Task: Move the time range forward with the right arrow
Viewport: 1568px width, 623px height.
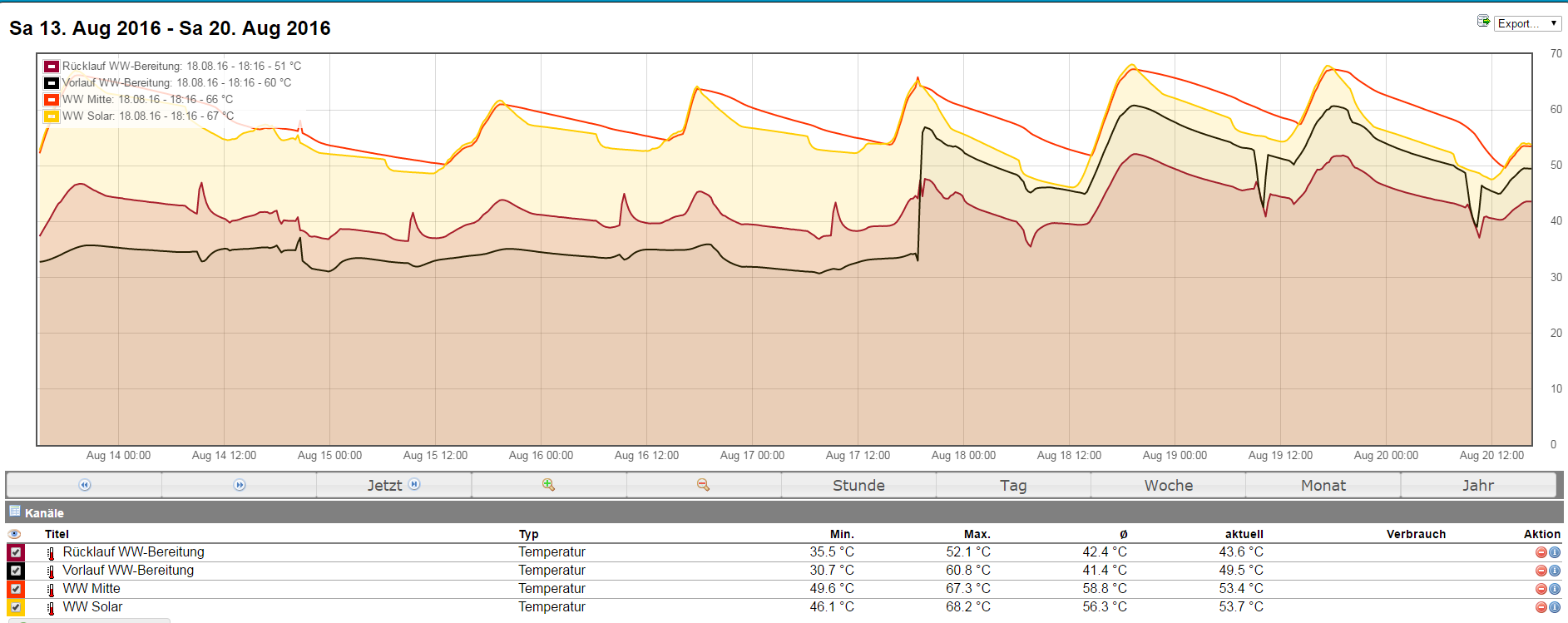Action: 240,485
